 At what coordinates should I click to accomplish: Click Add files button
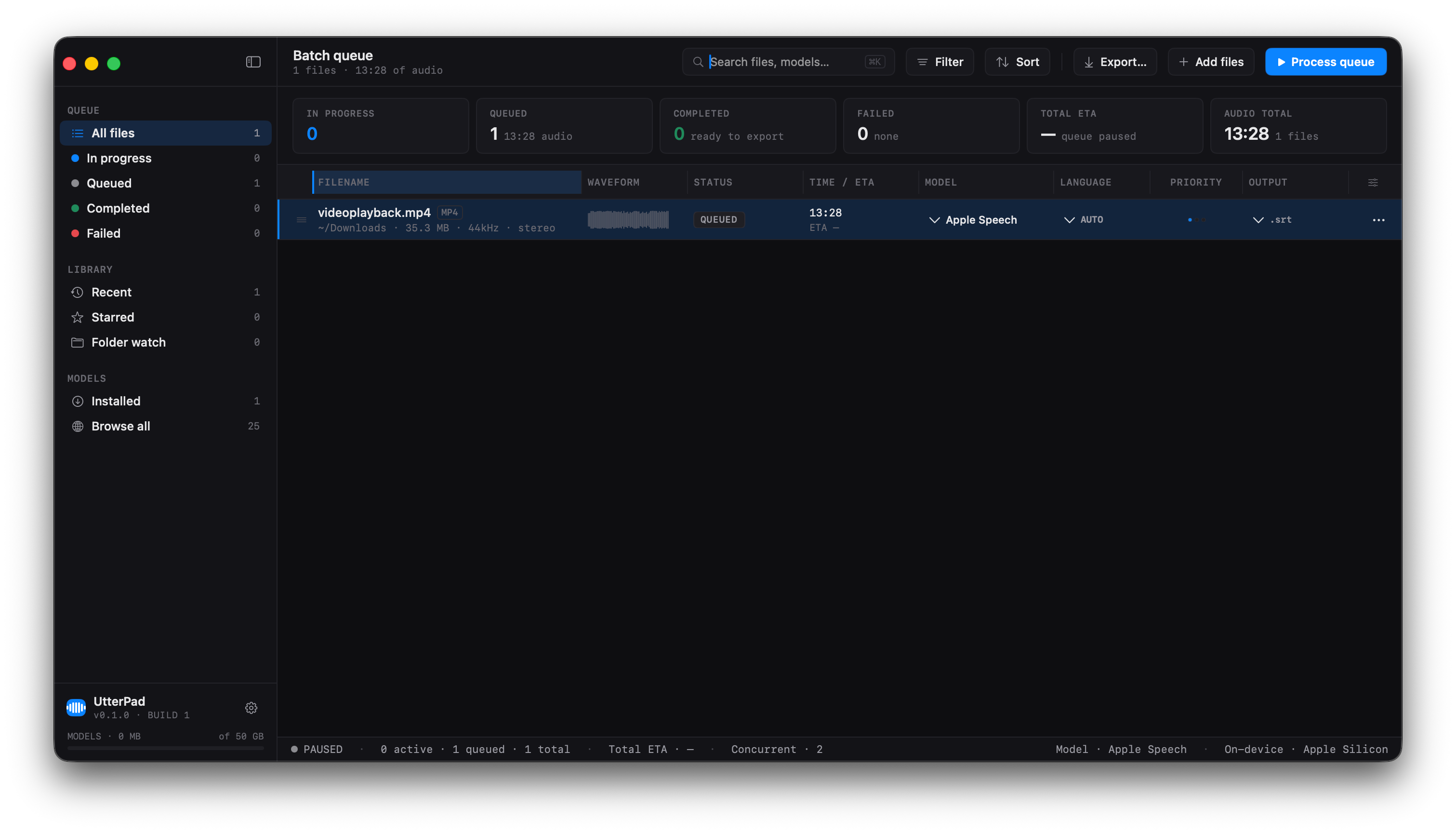point(1210,62)
